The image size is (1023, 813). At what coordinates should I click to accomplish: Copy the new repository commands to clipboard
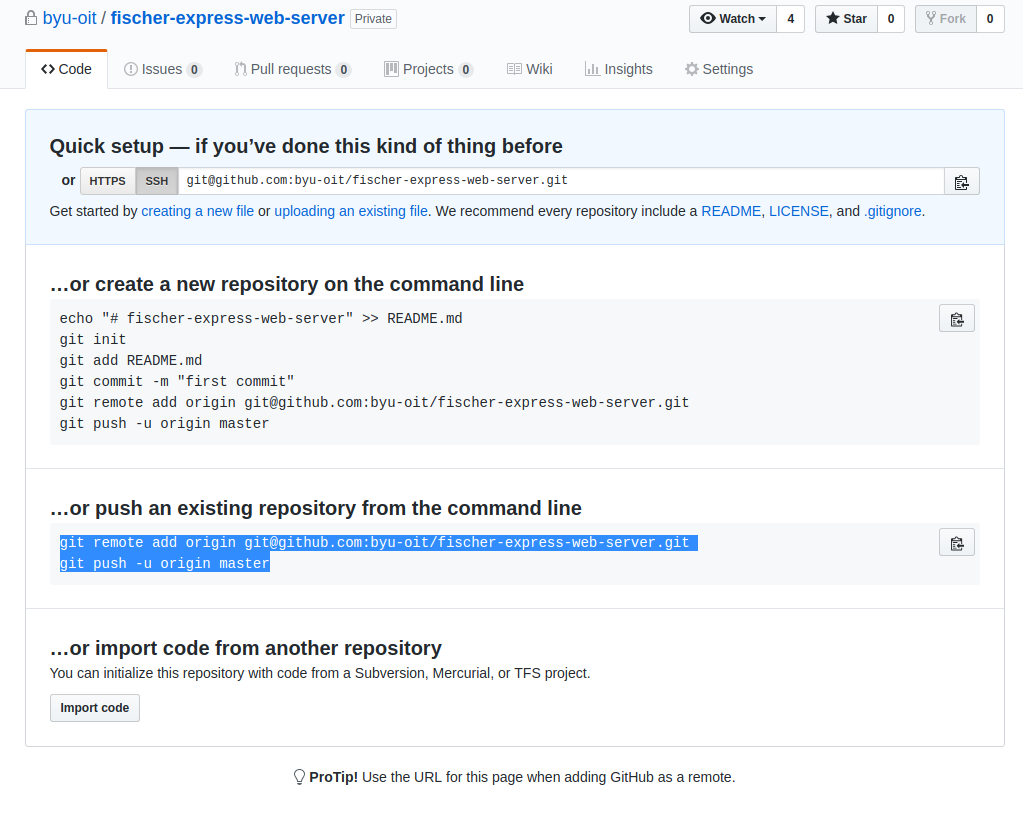956,318
